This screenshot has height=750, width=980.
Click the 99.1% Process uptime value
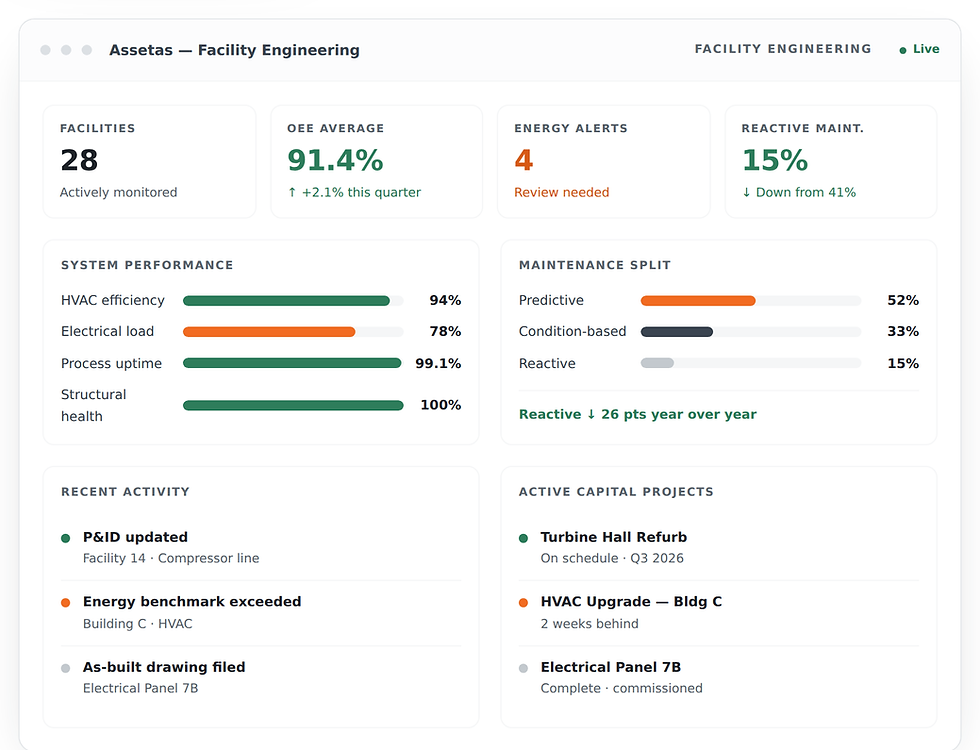tap(438, 364)
